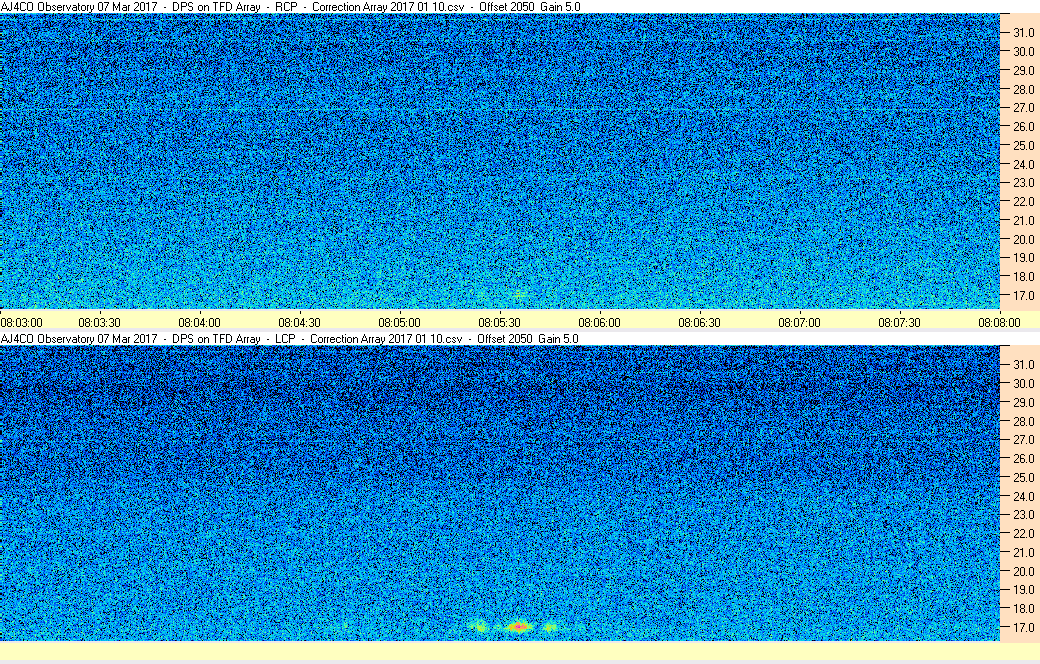Click the 08:06:00 time axis label
The image size is (1040, 664).
click(600, 323)
